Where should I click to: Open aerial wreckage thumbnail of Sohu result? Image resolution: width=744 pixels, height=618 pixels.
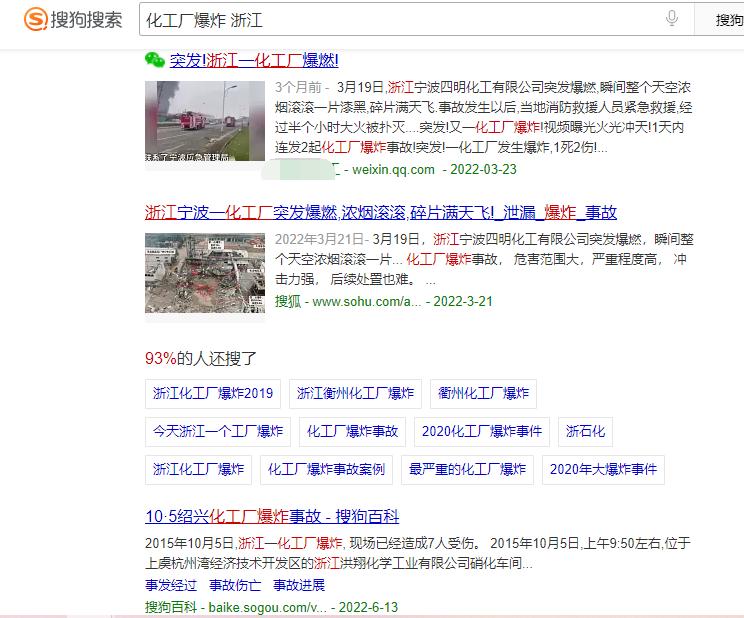[205, 273]
